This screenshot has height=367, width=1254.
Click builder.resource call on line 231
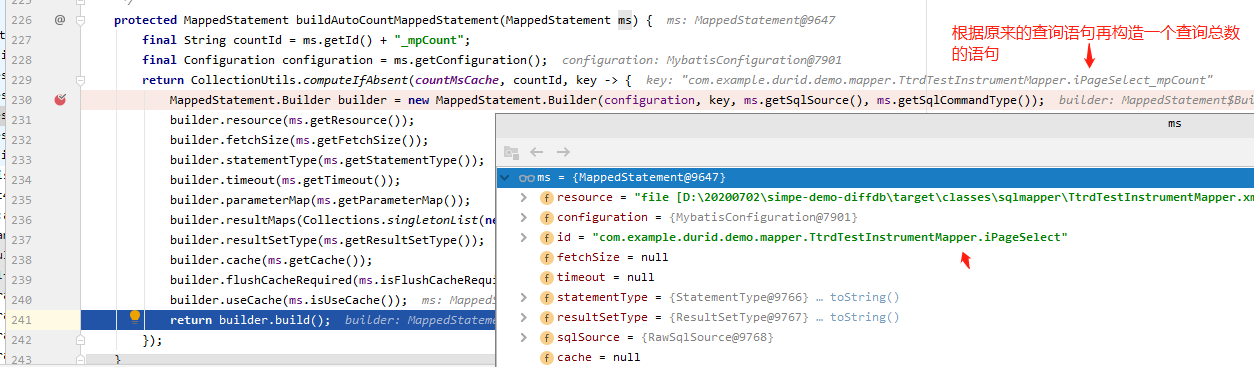click(225, 120)
